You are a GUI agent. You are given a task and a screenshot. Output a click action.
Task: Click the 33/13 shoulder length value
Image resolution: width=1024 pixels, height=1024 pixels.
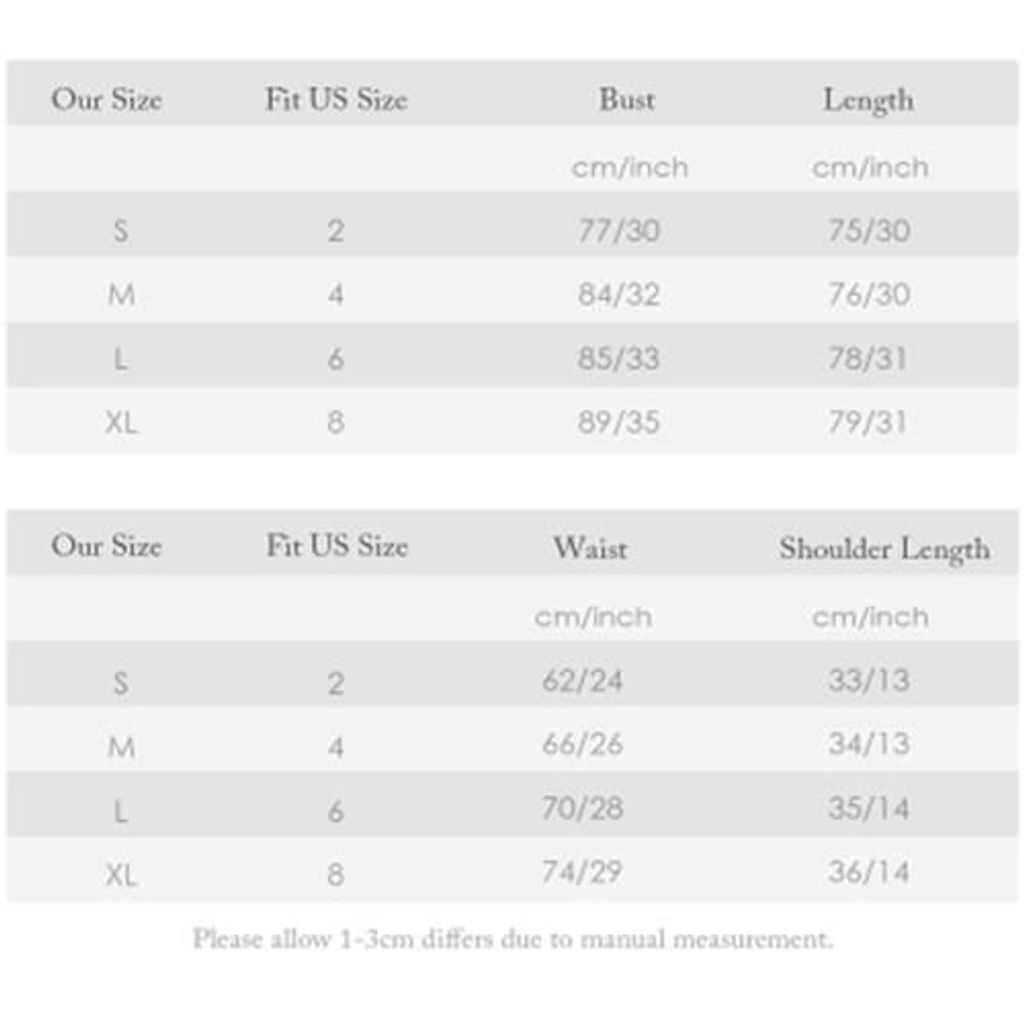coord(868,681)
